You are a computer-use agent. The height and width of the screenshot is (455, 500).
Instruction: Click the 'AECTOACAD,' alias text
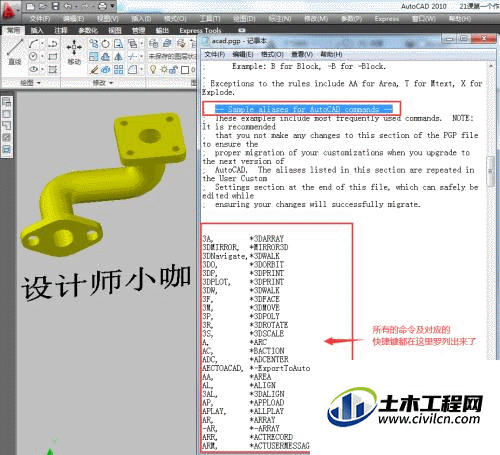[223, 368]
